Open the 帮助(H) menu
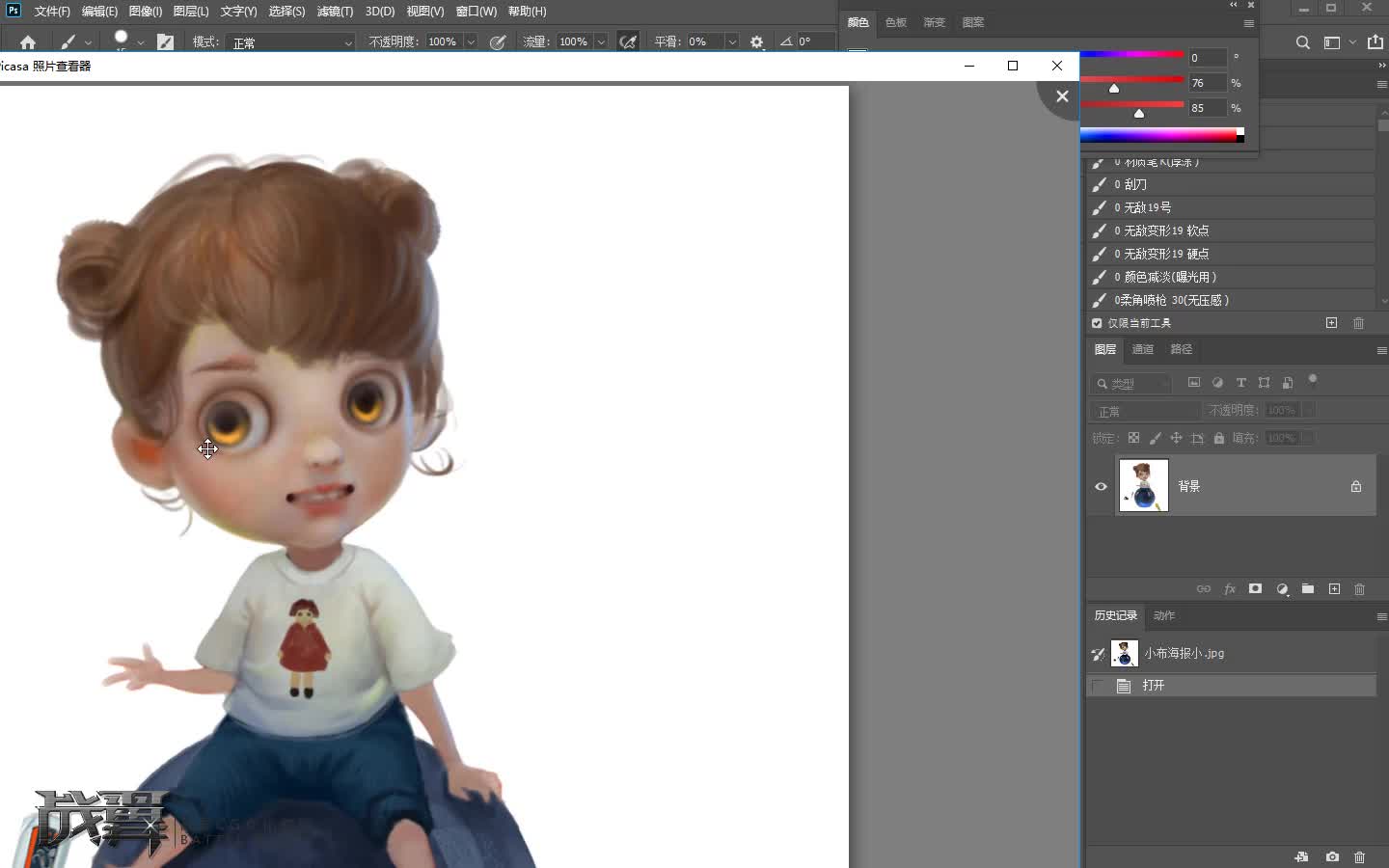Viewport: 1389px width, 868px height. pyautogui.click(x=527, y=12)
